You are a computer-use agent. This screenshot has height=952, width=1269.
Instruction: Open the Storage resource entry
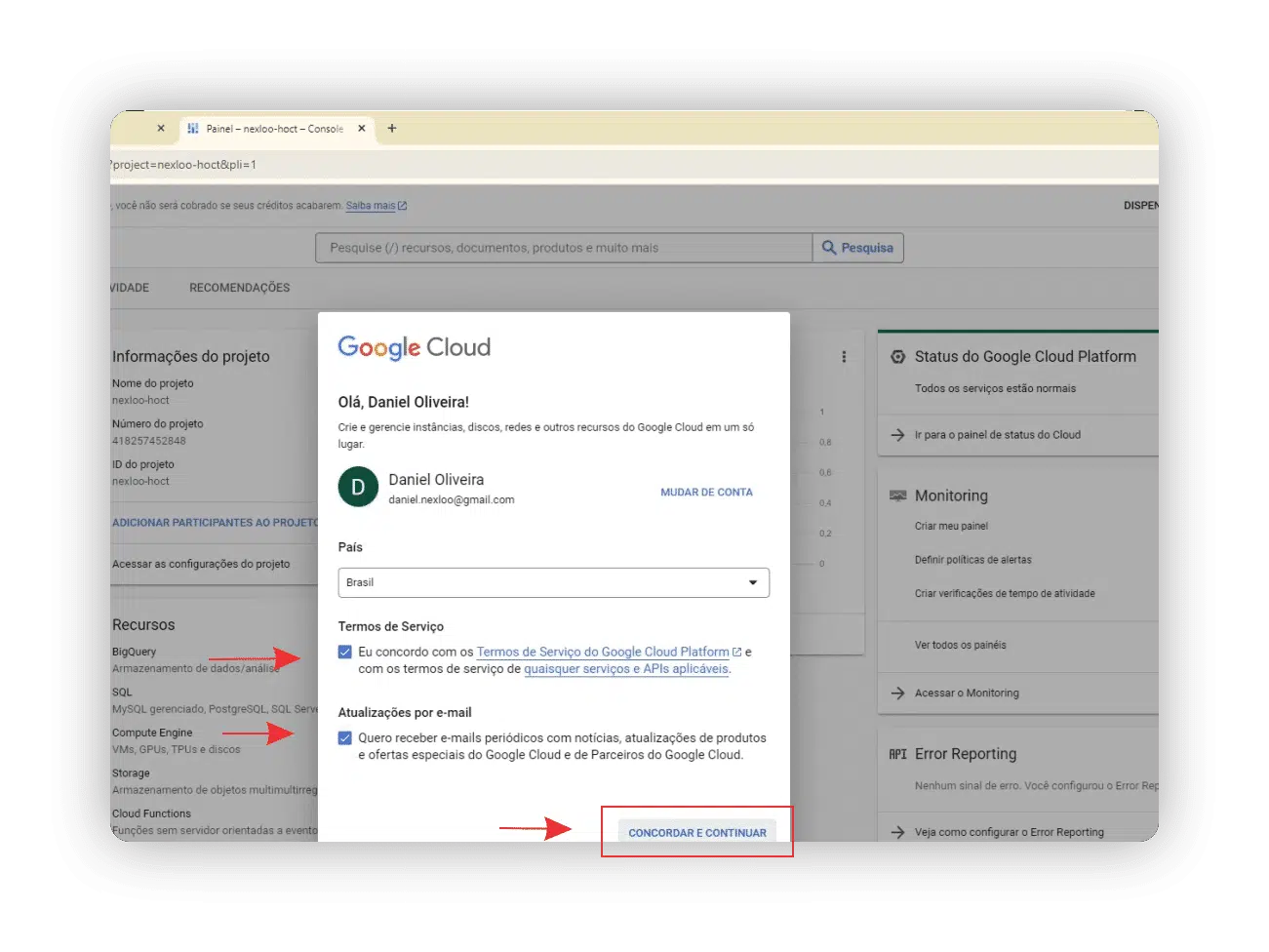[131, 773]
